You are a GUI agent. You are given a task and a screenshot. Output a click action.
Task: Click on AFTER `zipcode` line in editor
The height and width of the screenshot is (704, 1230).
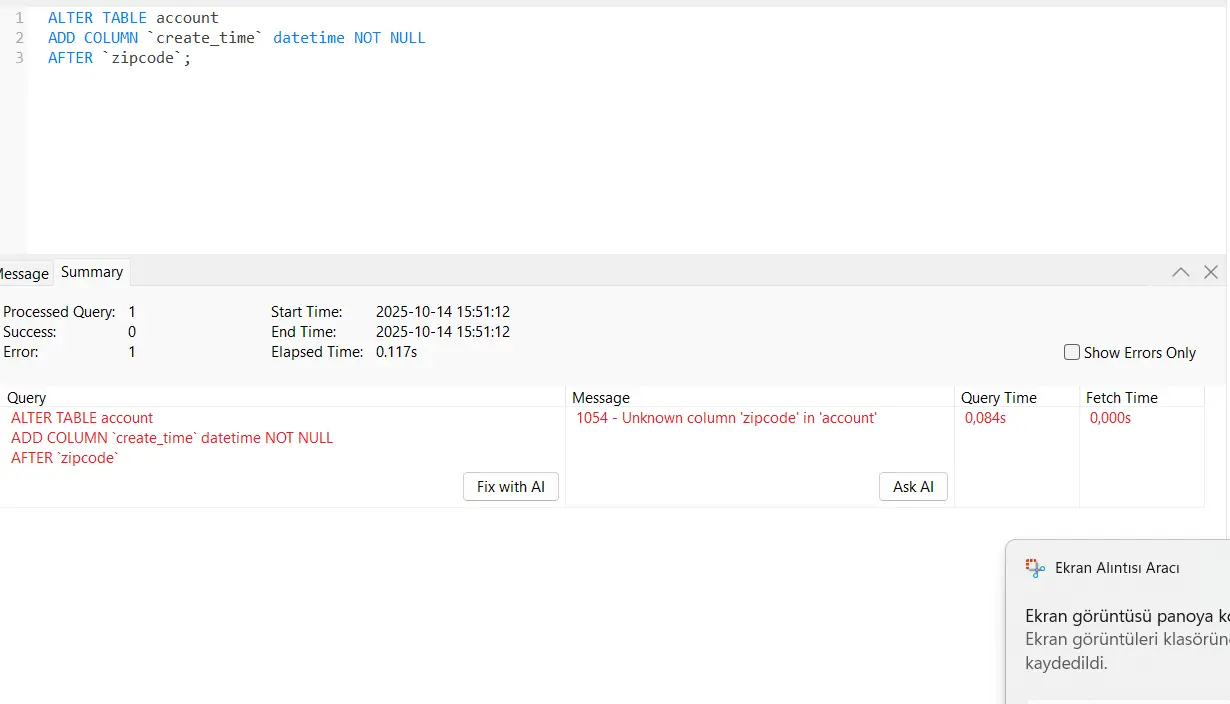pyautogui.click(x=119, y=58)
